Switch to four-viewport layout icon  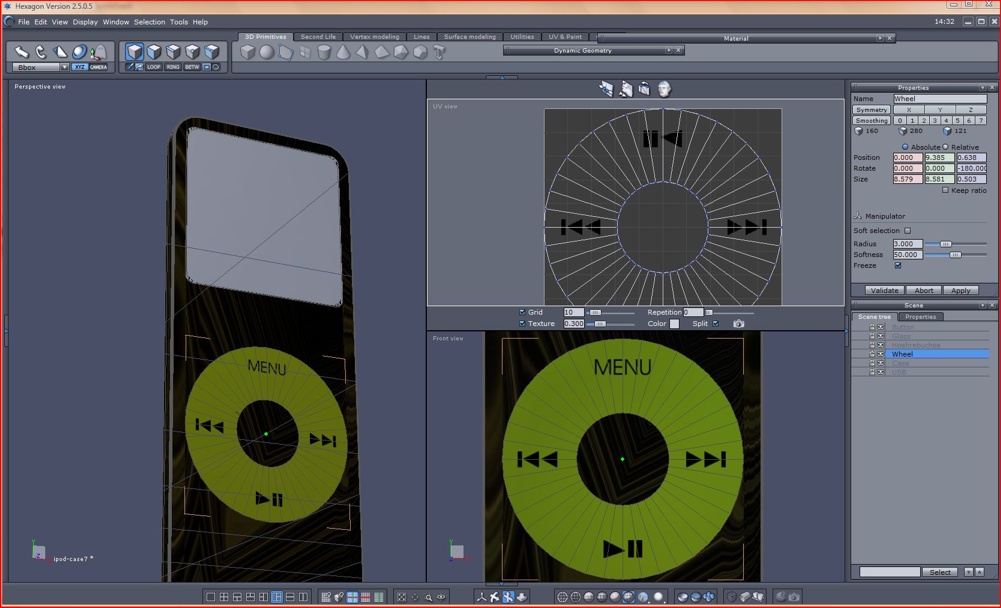pos(224,597)
